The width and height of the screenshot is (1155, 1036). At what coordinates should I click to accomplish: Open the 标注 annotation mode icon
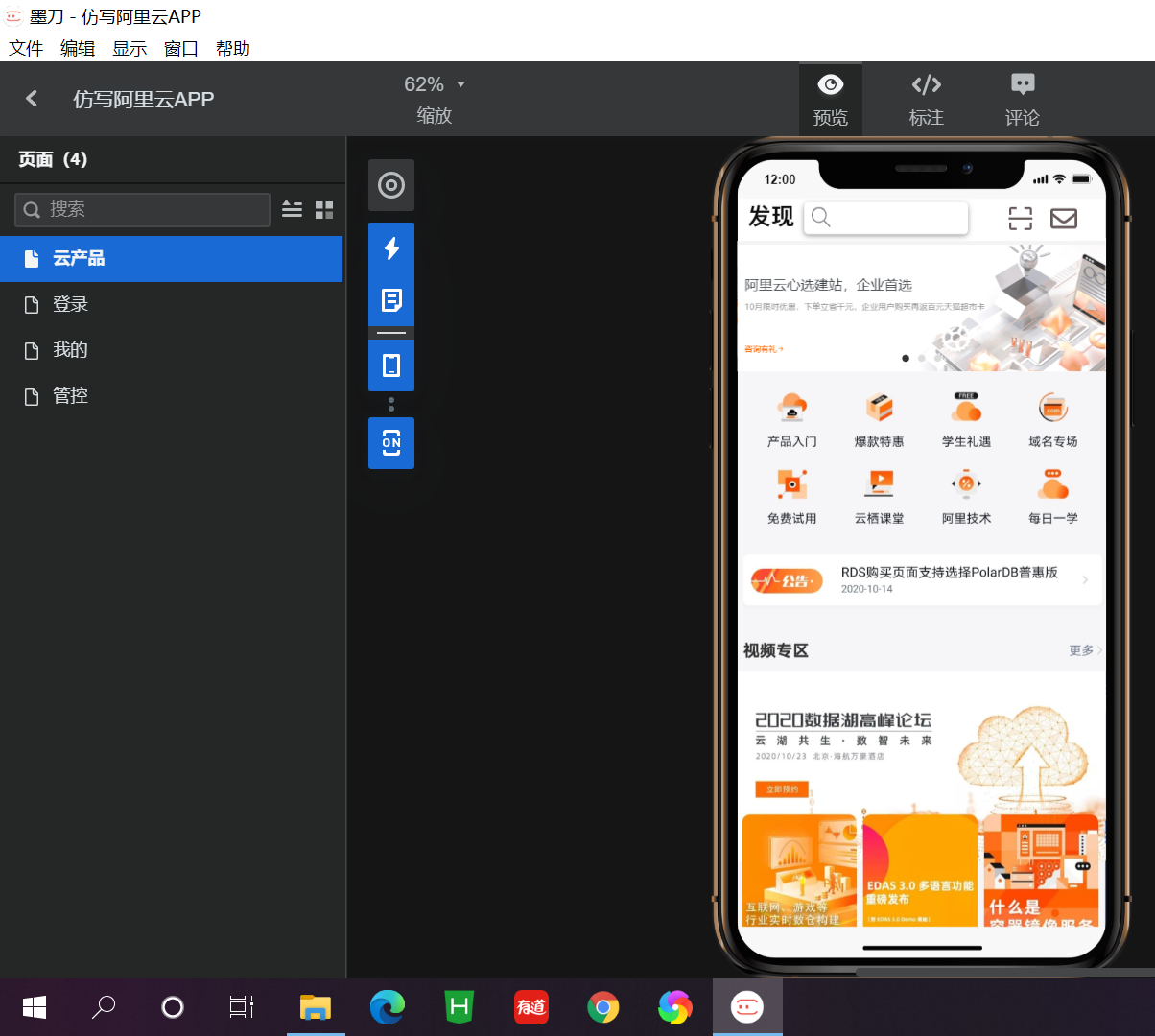[926, 99]
